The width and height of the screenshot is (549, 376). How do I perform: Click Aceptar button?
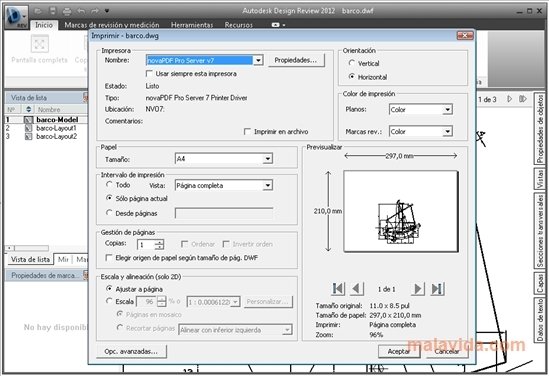(x=398, y=351)
